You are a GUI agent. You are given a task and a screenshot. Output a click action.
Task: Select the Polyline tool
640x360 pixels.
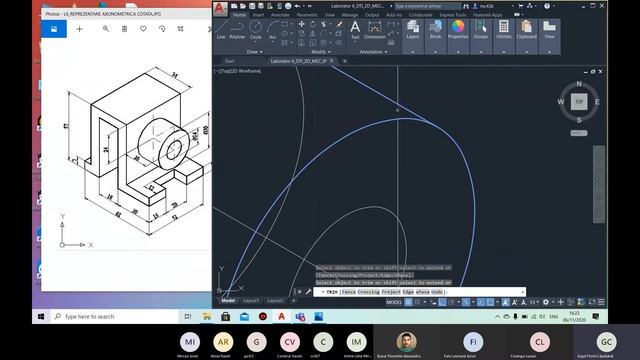[x=237, y=29]
